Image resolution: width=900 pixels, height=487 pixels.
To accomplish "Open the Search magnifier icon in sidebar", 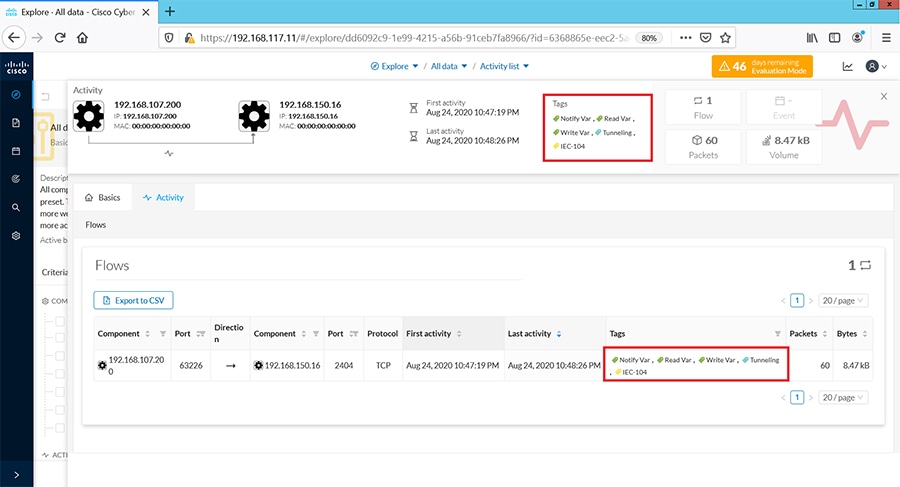I will coord(16,207).
